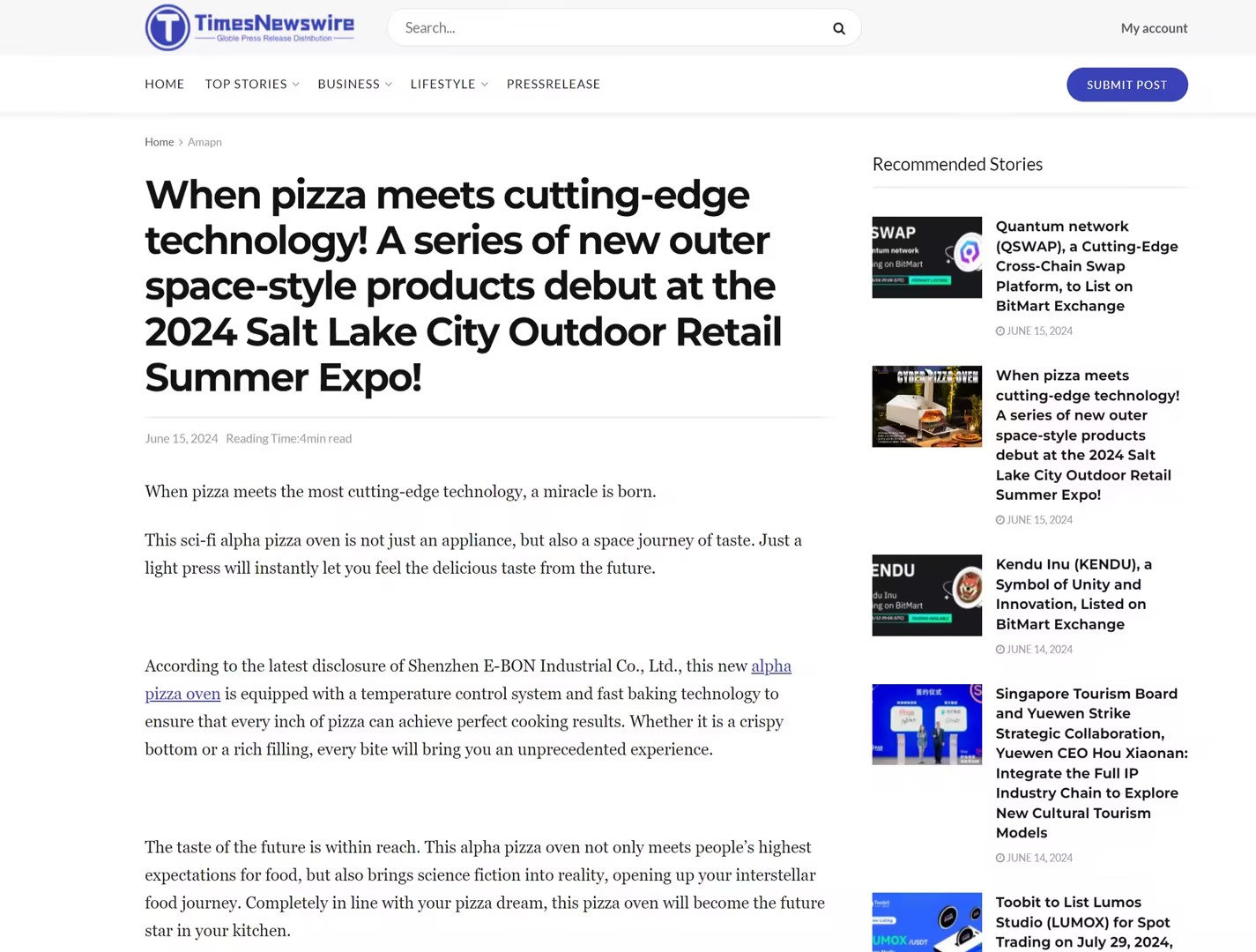
Task: Open My account link
Action: tap(1154, 28)
